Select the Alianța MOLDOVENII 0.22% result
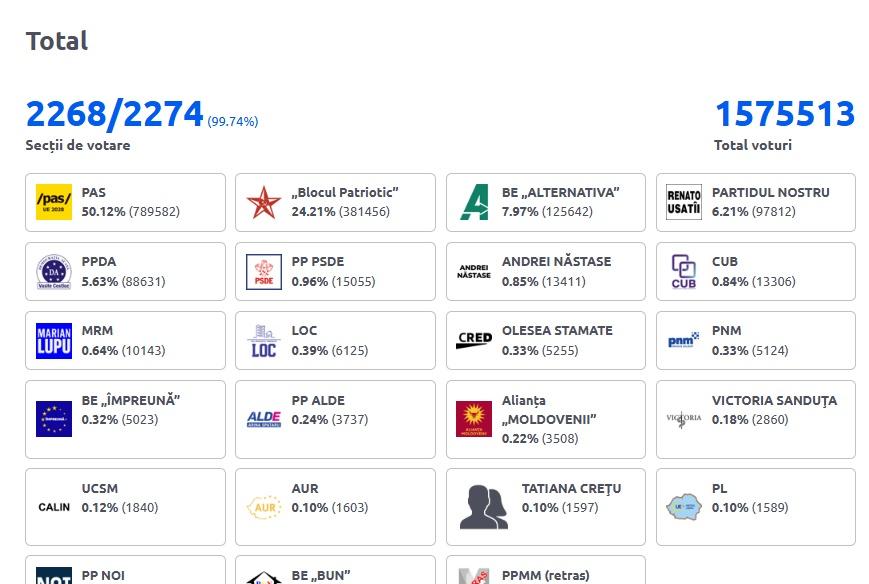The width and height of the screenshot is (869, 584). click(x=540, y=439)
